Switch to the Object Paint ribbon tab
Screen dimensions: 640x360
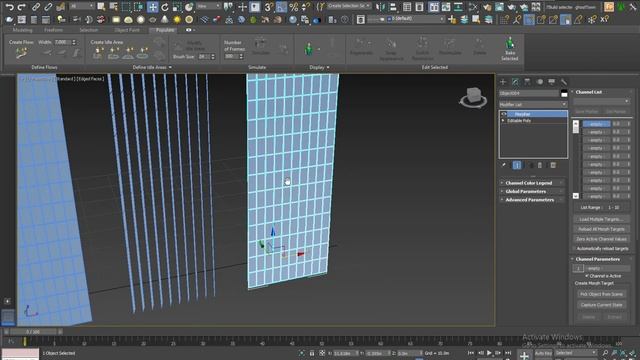[x=127, y=30]
